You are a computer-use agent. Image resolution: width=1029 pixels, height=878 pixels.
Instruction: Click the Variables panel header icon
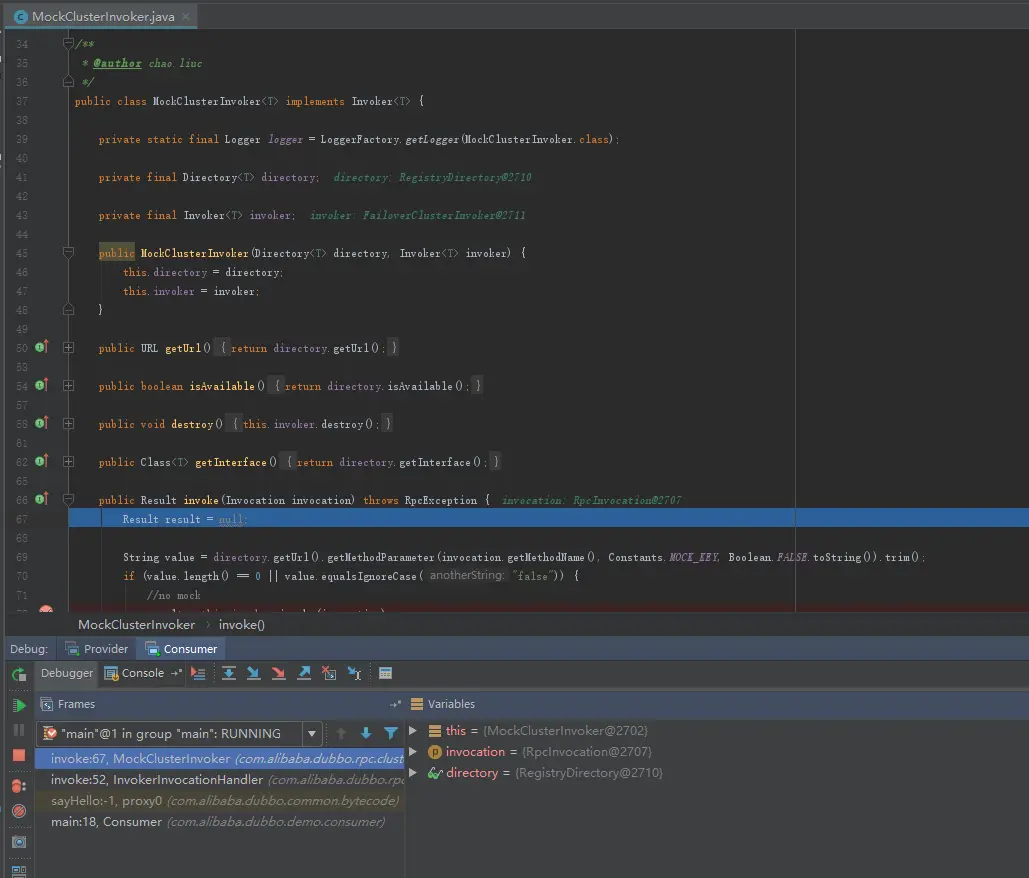[x=417, y=704]
